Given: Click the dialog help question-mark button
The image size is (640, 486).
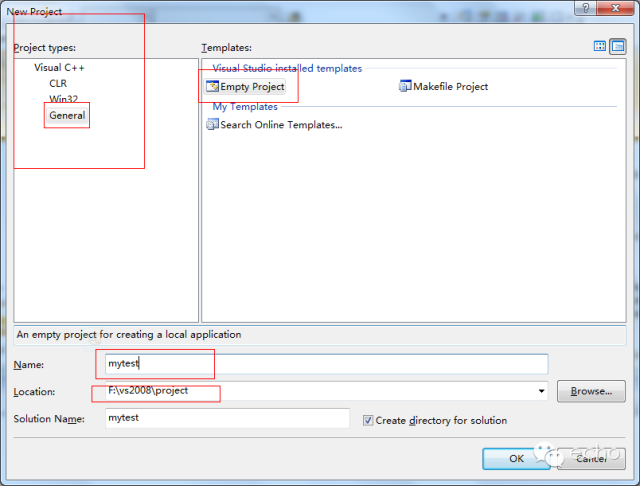Looking at the screenshot, I should click(x=586, y=8).
